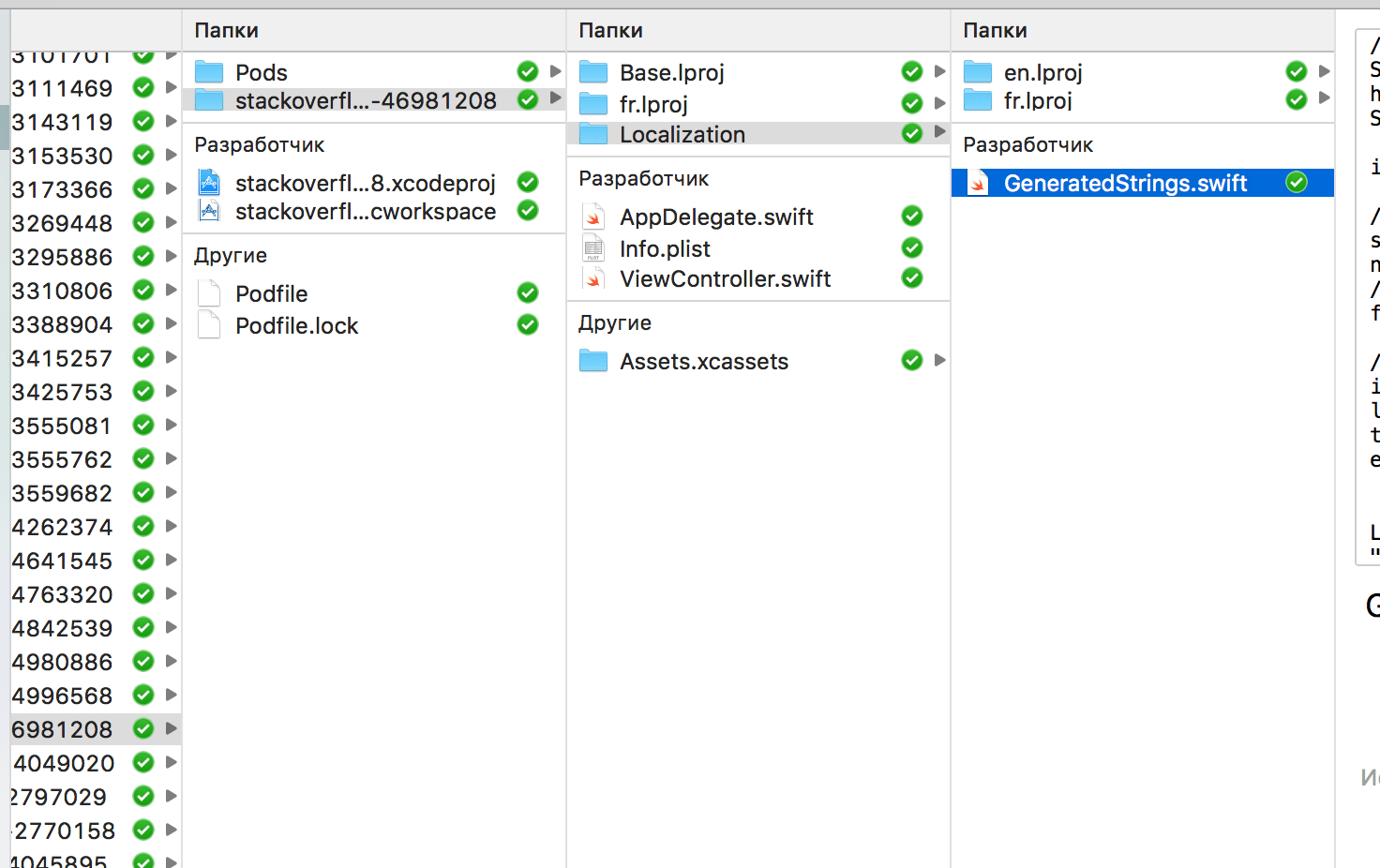Select the ViewController.swift Swift file icon

click(x=593, y=278)
